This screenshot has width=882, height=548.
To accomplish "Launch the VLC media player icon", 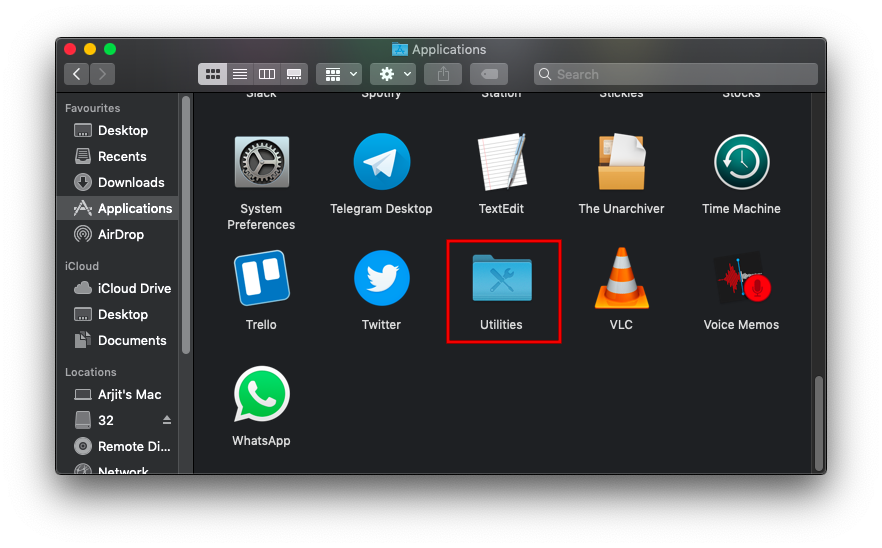I will point(622,278).
